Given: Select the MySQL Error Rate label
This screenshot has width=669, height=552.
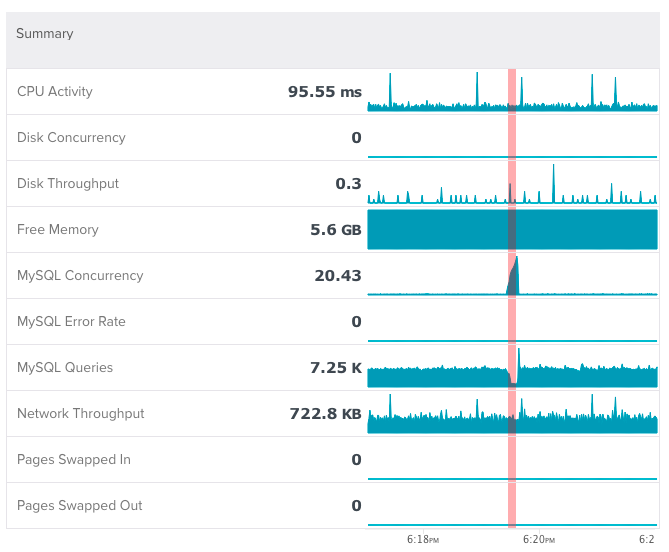Looking at the screenshot, I should click(x=71, y=322).
